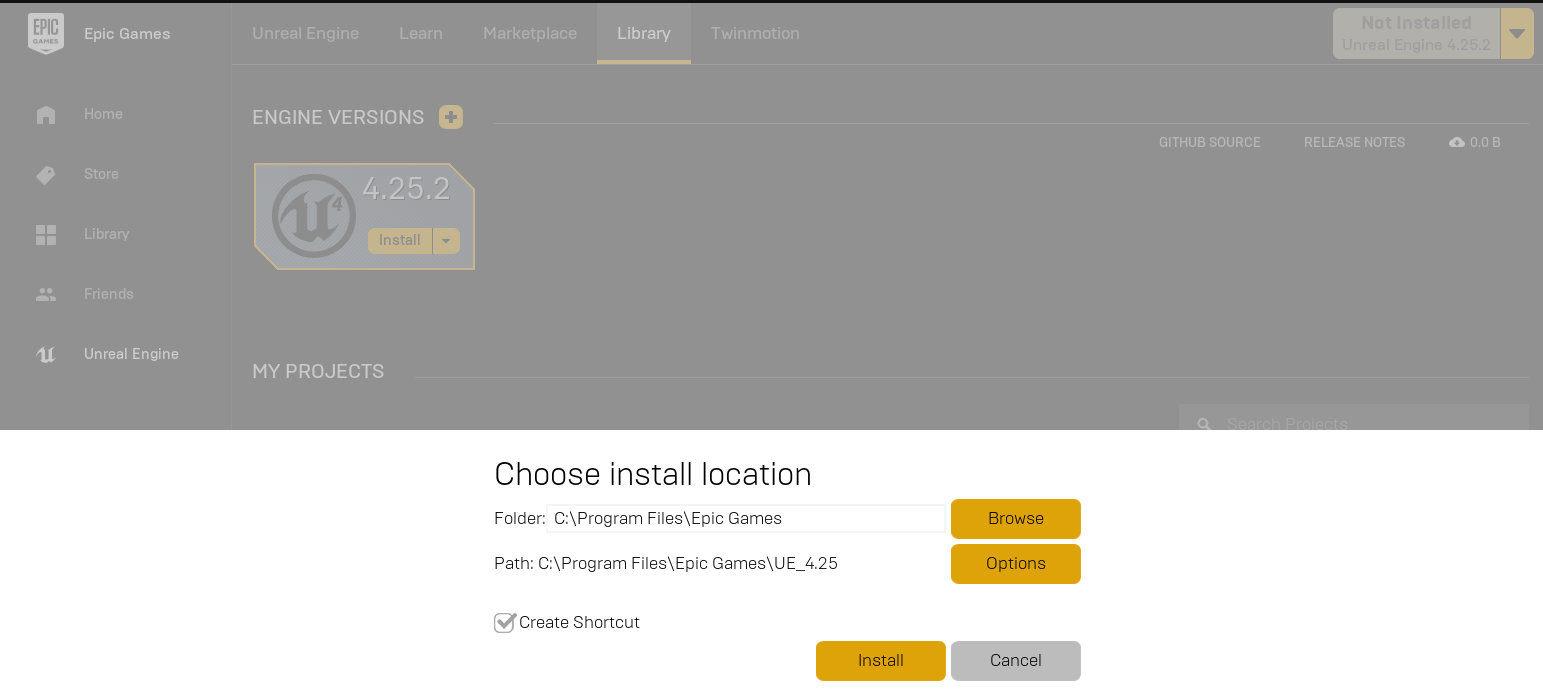Click the Epic Games logo
1543x694 pixels.
pos(46,32)
